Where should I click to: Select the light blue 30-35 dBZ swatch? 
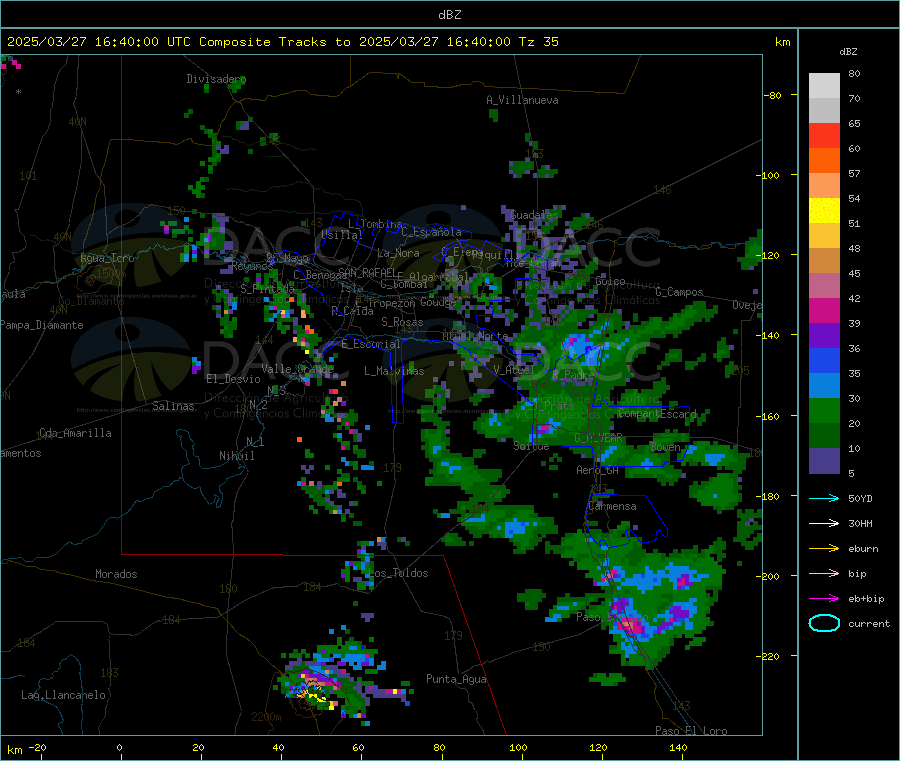(x=824, y=386)
